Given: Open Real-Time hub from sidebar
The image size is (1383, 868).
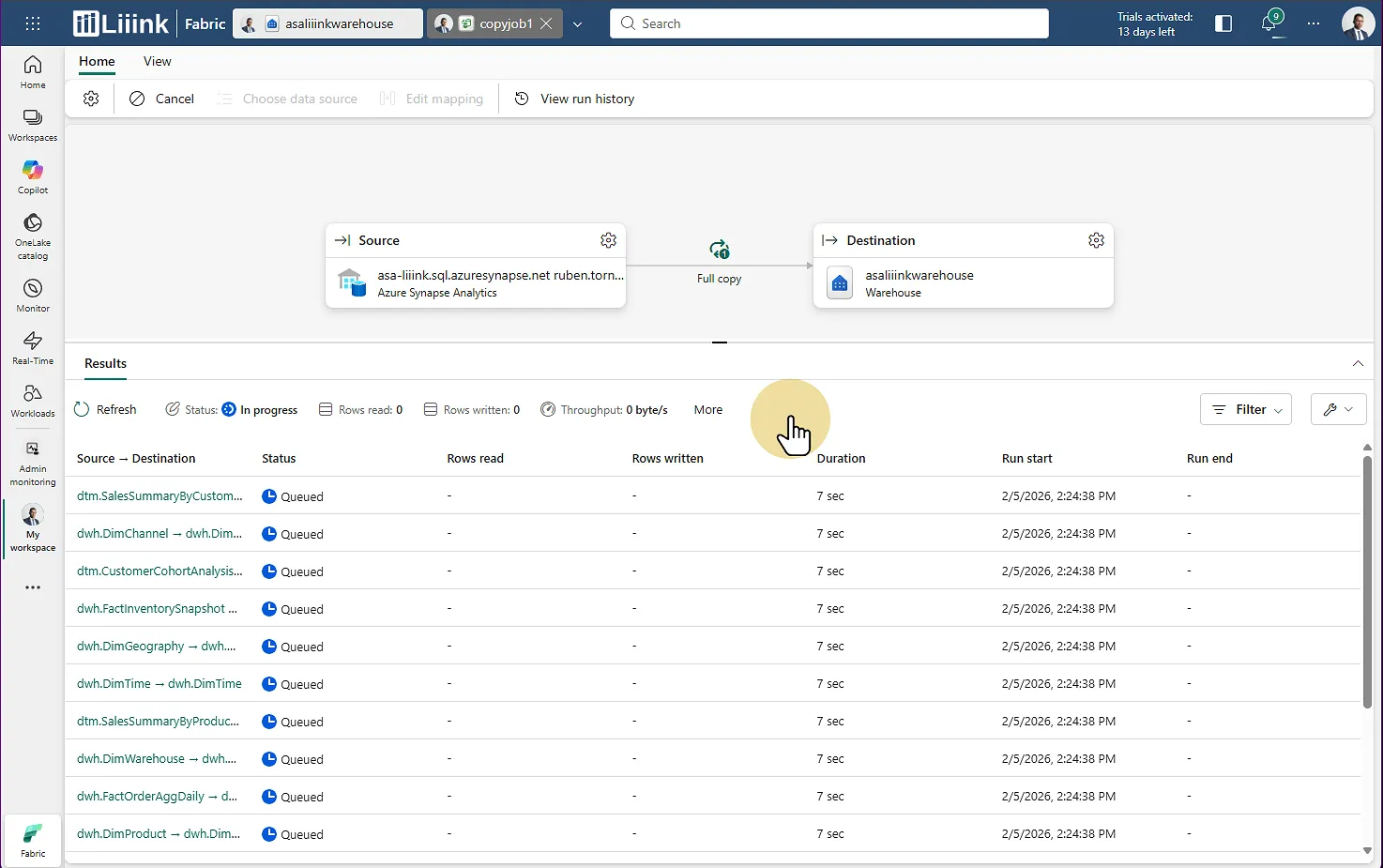Looking at the screenshot, I should [x=33, y=347].
